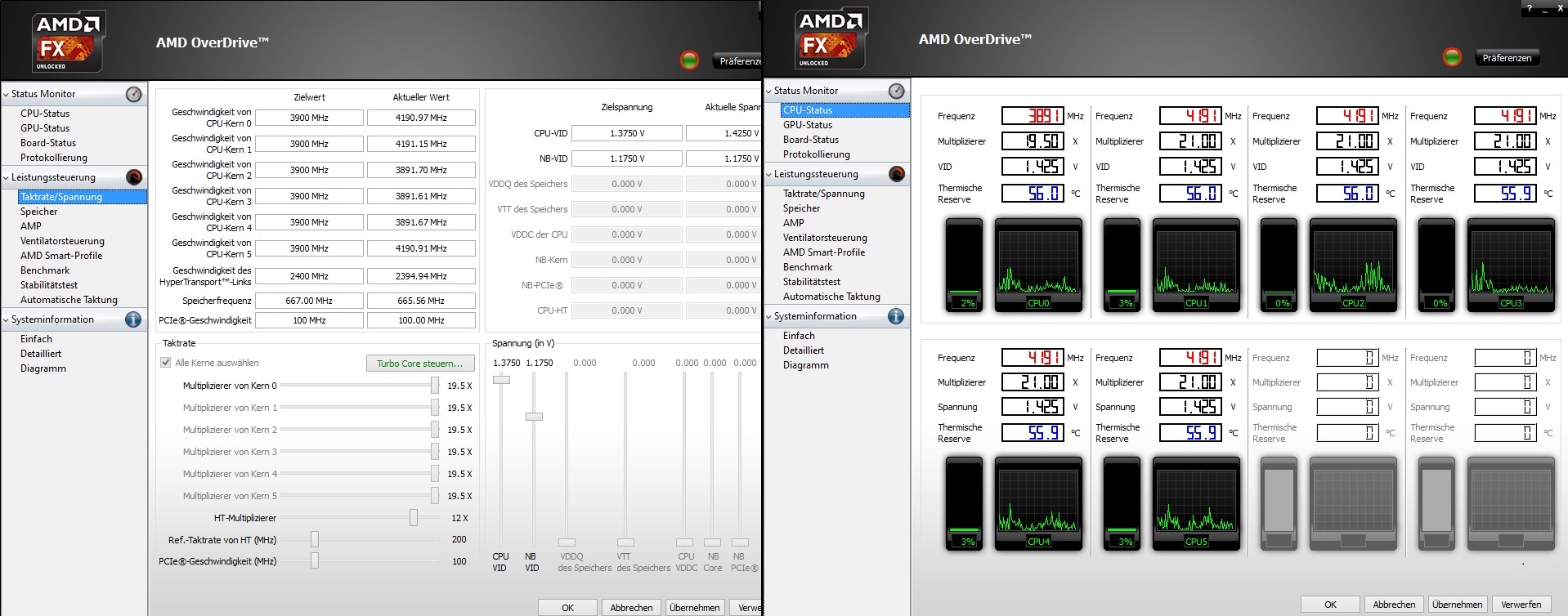Open Einfach in left window sidebar

[36, 339]
